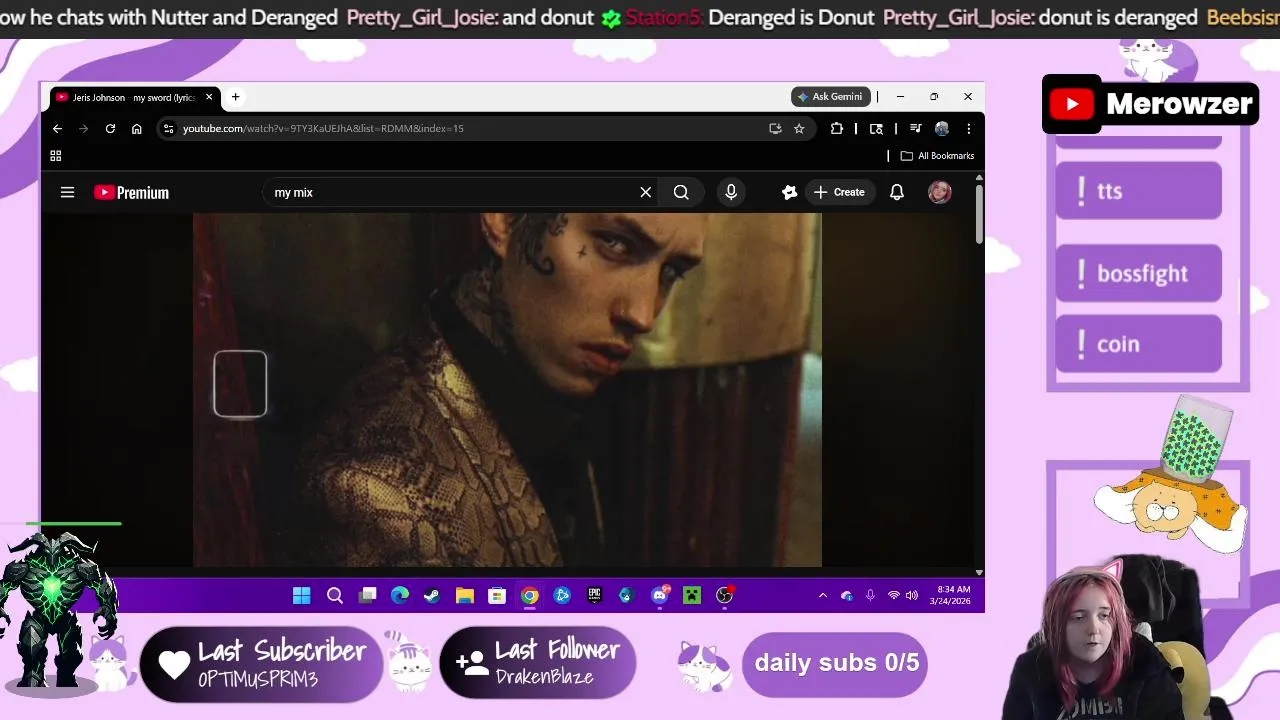Click the page scrollbar up arrow
Screen dimensions: 1280x720
tap(979, 177)
